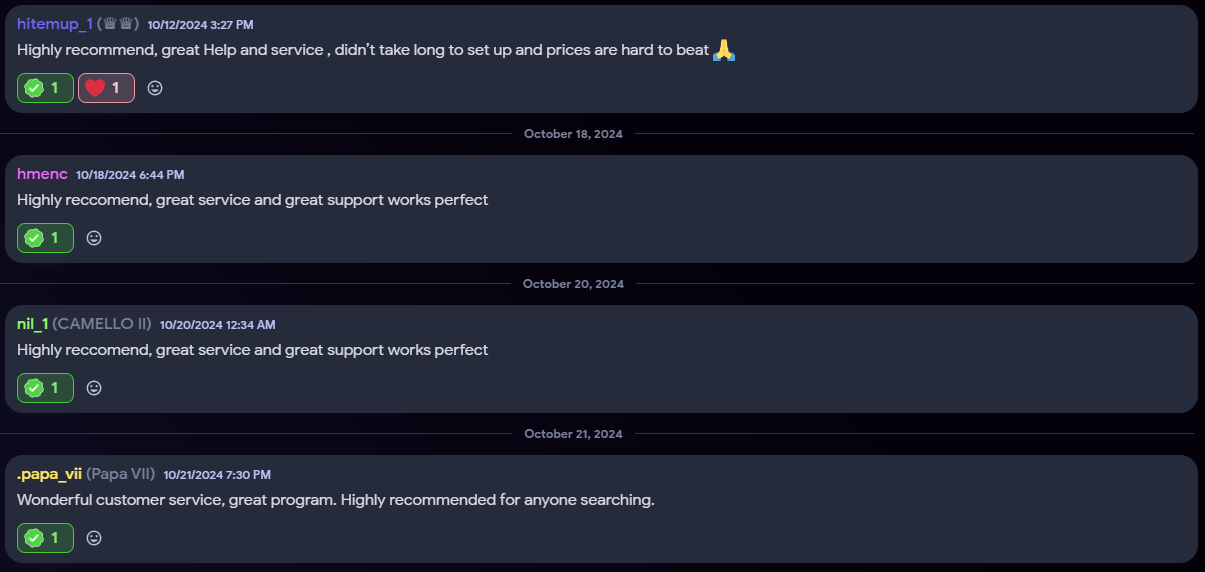Click the 10/12/2024 3:27 PM timestamp
The image size is (1205, 572).
coord(200,25)
